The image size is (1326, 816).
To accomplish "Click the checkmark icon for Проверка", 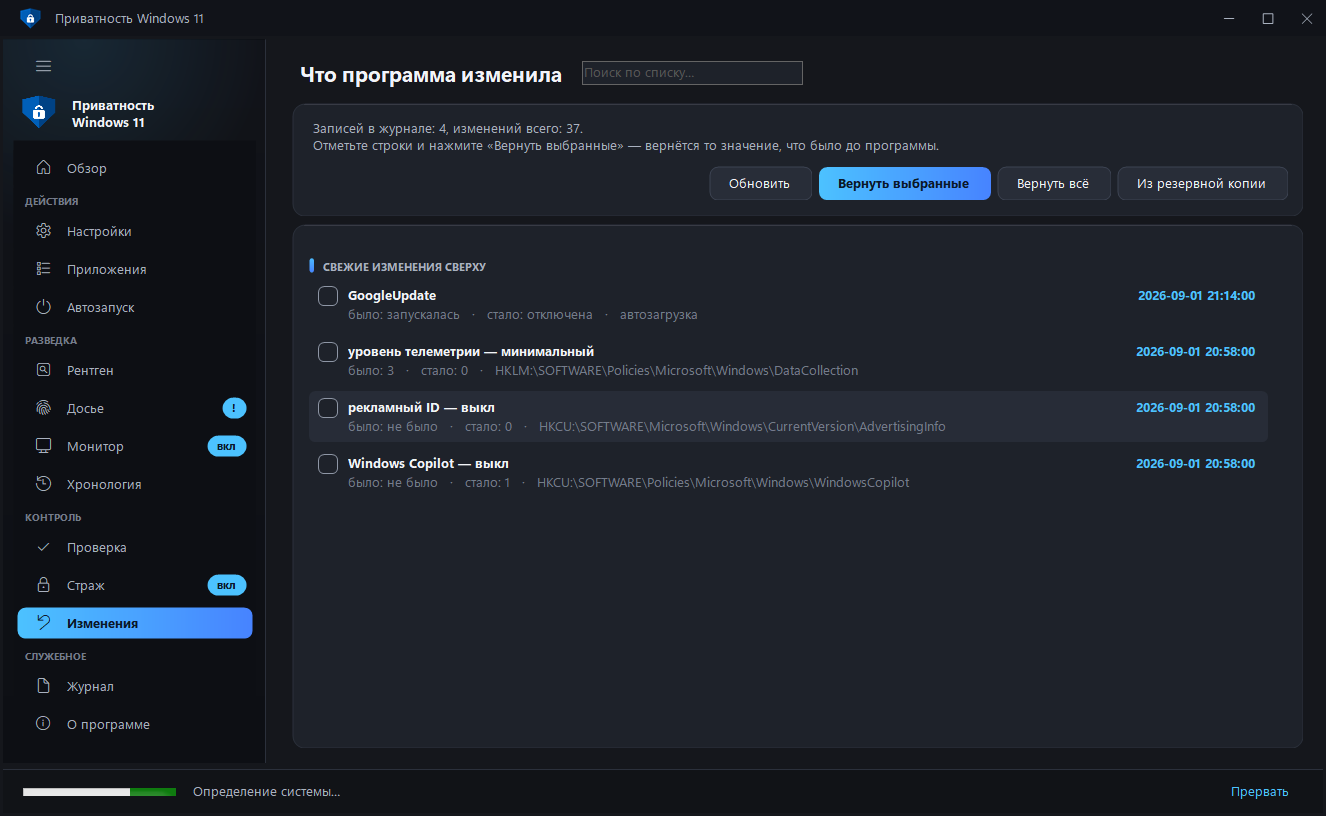I will [x=43, y=547].
